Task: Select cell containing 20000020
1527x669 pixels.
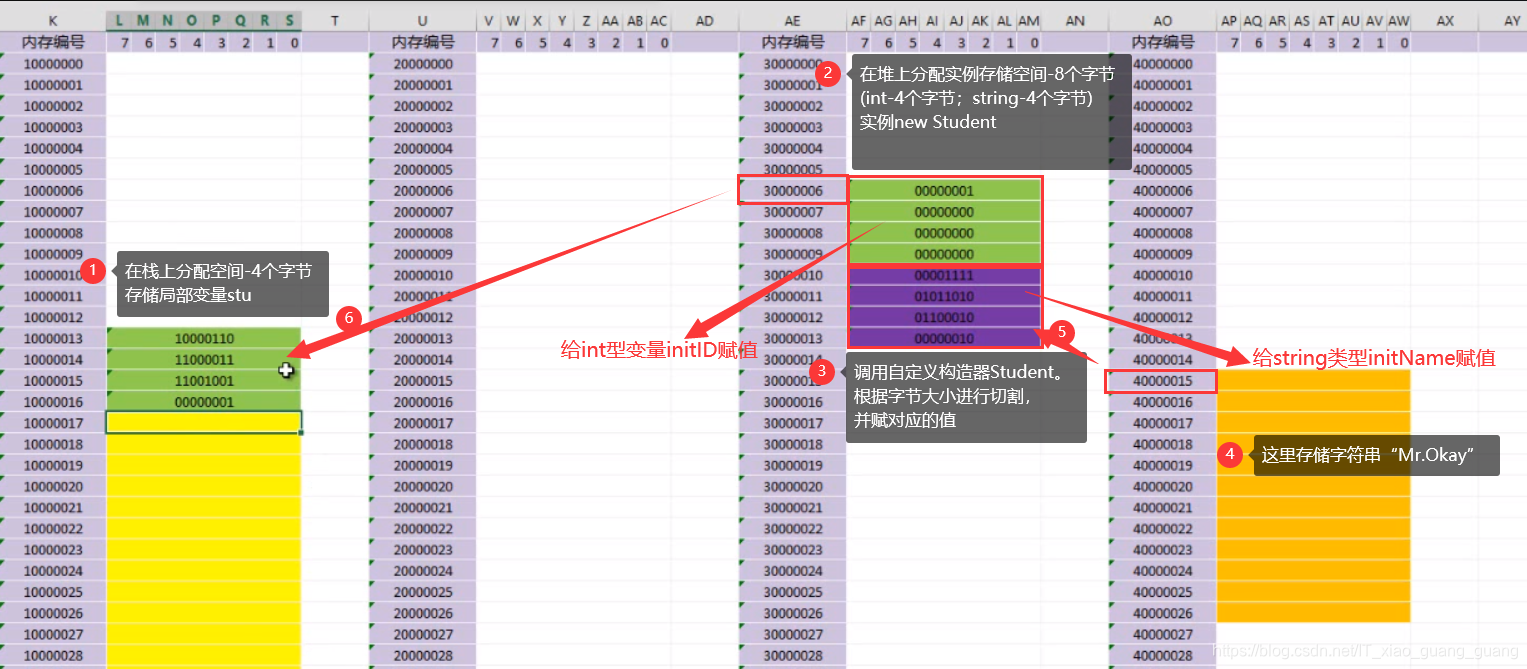Action: pos(422,486)
